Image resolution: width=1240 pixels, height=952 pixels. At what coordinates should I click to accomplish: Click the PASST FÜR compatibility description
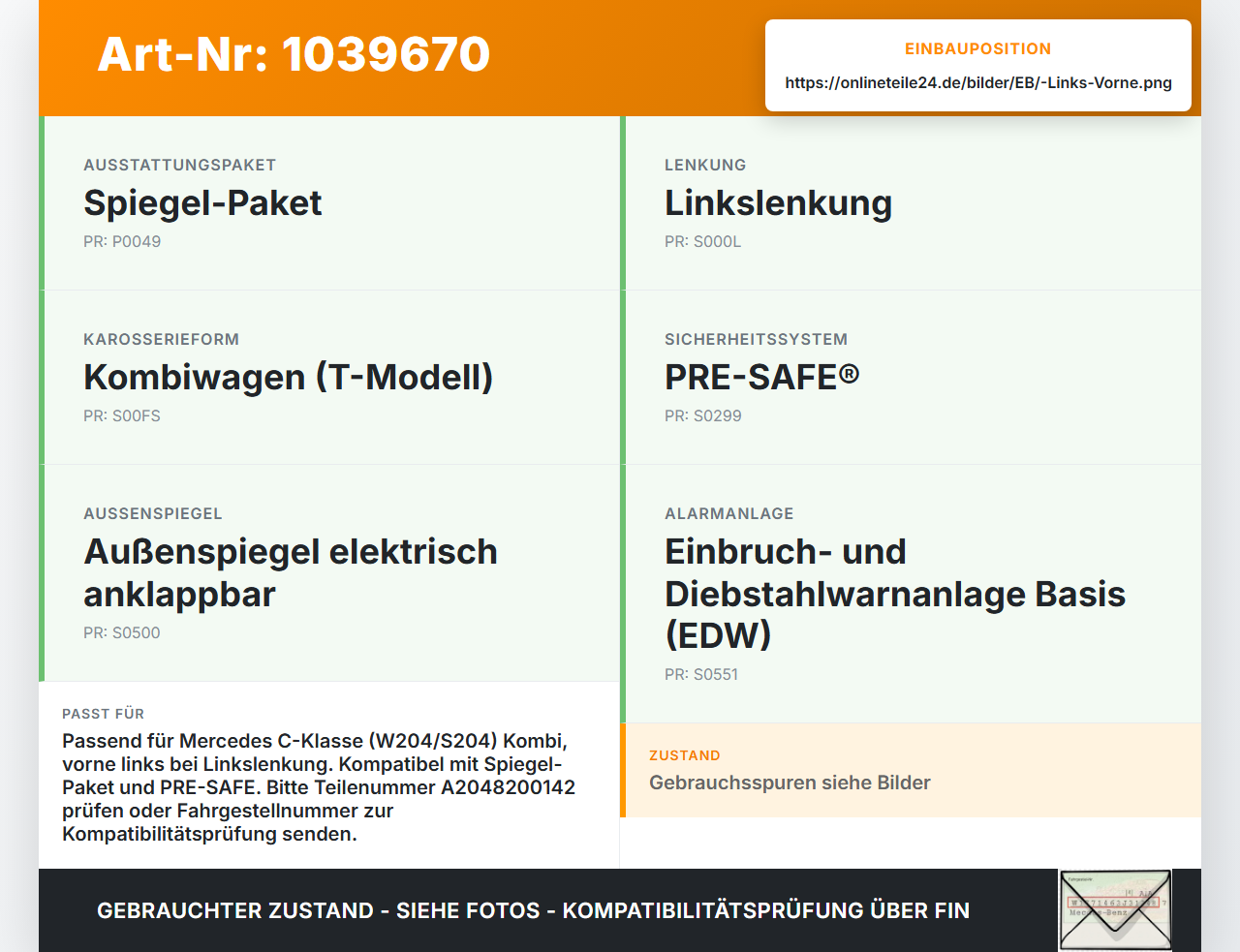[x=319, y=787]
